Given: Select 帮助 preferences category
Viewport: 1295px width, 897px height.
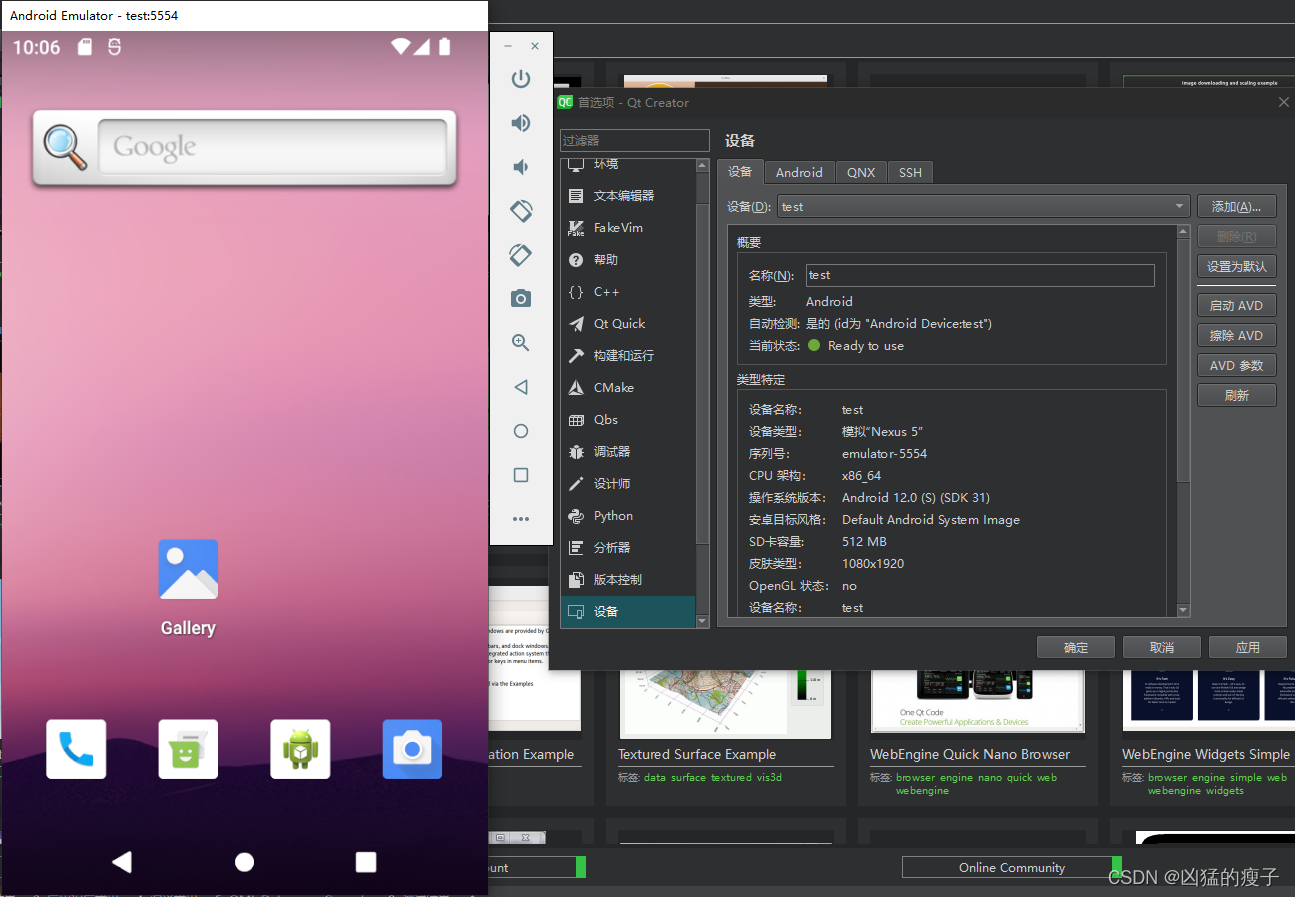Looking at the screenshot, I should coord(628,260).
